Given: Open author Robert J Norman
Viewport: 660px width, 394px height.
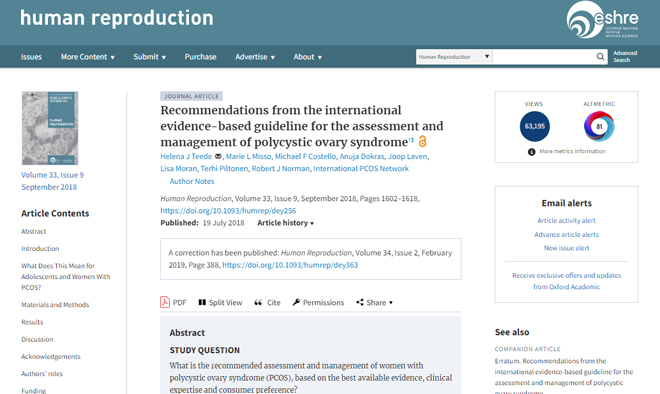Looking at the screenshot, I should click(280, 168).
